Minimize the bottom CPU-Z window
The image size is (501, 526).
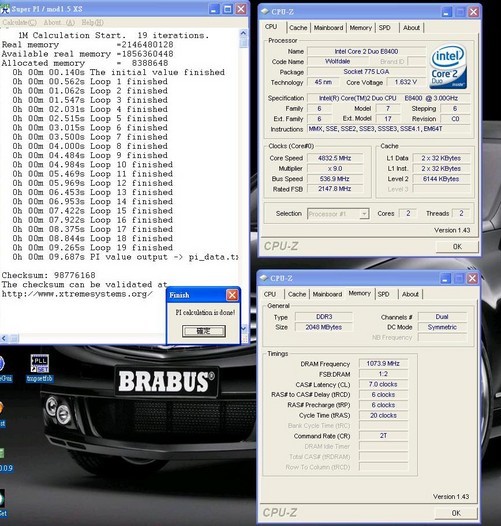[x=445, y=278]
